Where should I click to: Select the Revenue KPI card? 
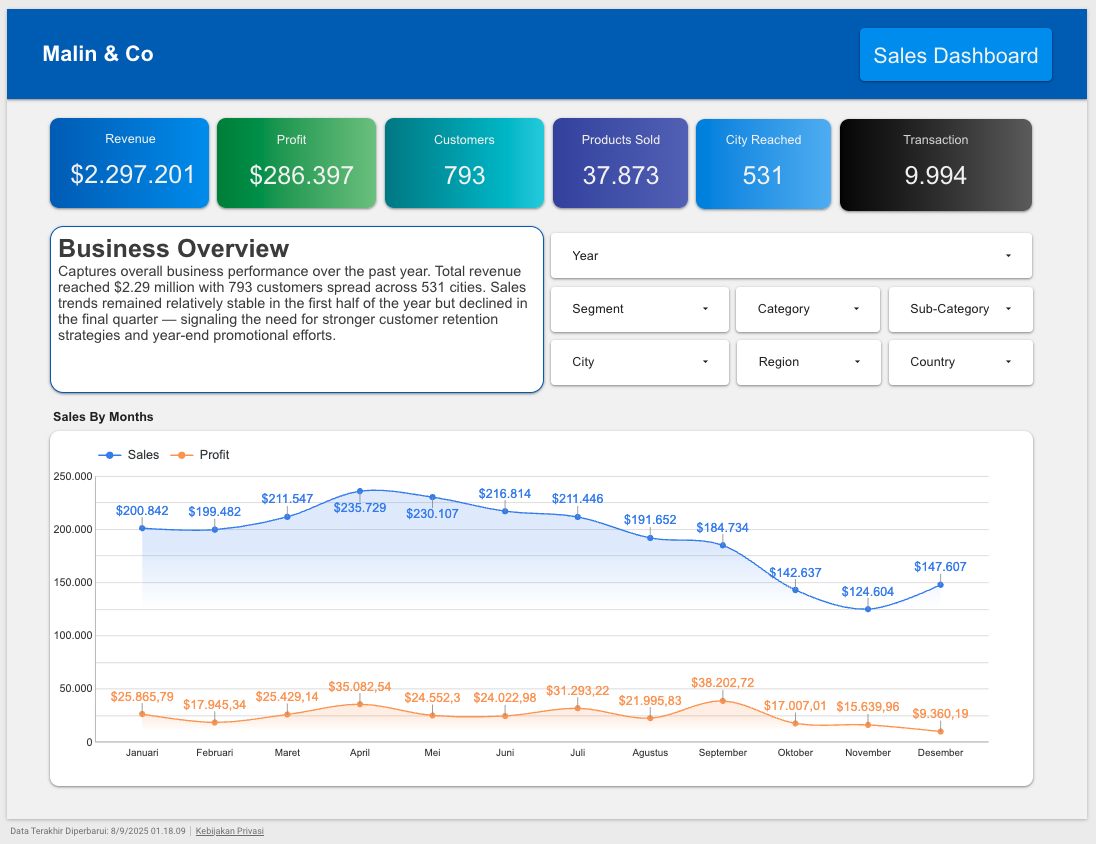click(x=129, y=163)
